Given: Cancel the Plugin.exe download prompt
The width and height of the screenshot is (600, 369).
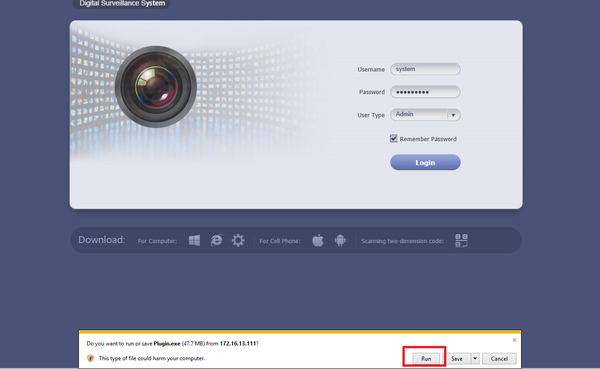Looking at the screenshot, I should tap(499, 359).
